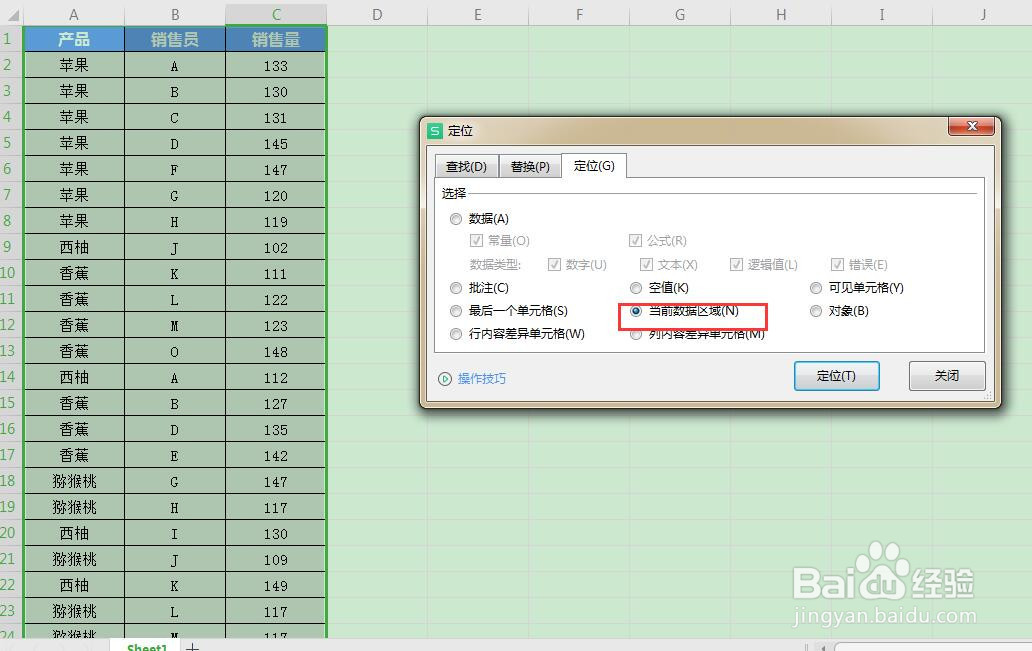Uncheck the 错误(E) checkbox
The width and height of the screenshot is (1032, 651).
(838, 264)
